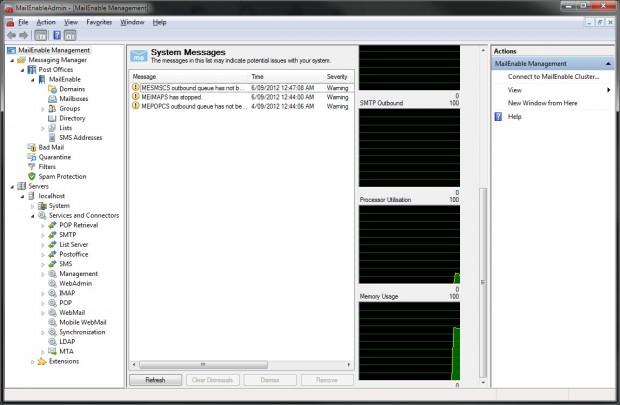Select the Groups icon in tree
Image resolution: width=620 pixels, height=405 pixels.
tap(52, 108)
